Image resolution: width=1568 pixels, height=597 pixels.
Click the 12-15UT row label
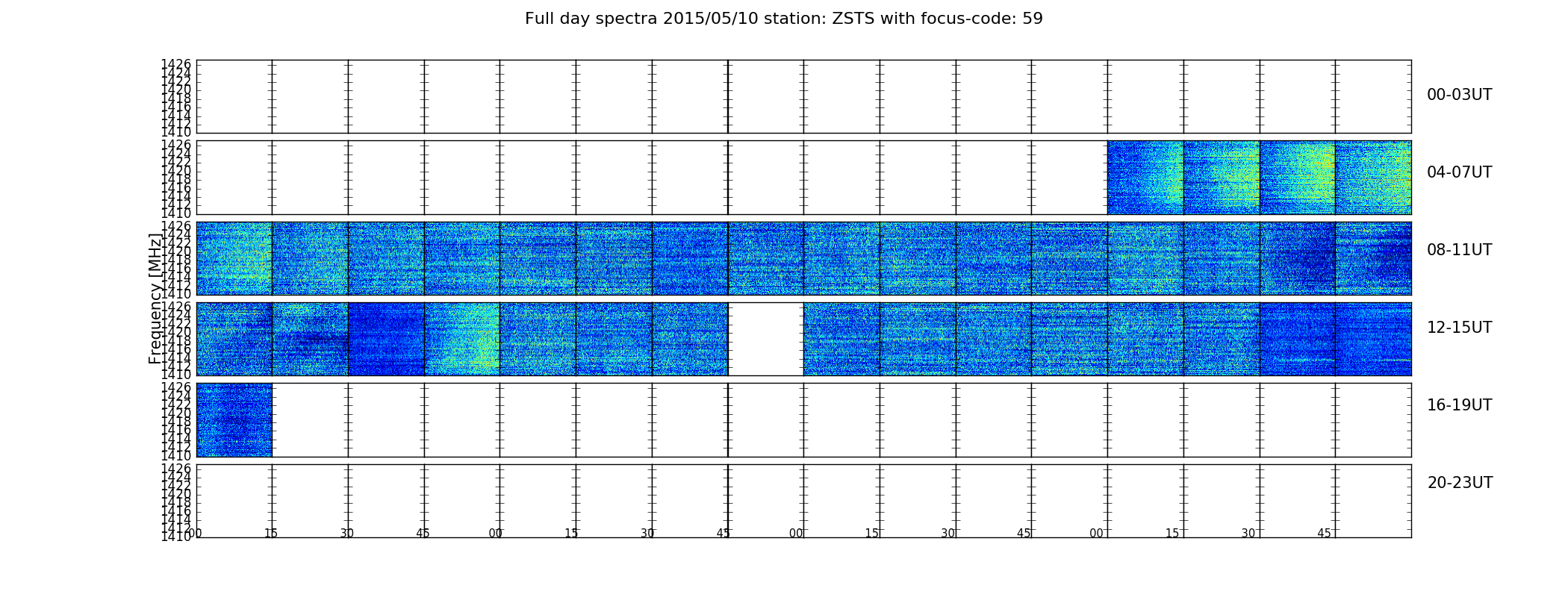click(x=1459, y=328)
